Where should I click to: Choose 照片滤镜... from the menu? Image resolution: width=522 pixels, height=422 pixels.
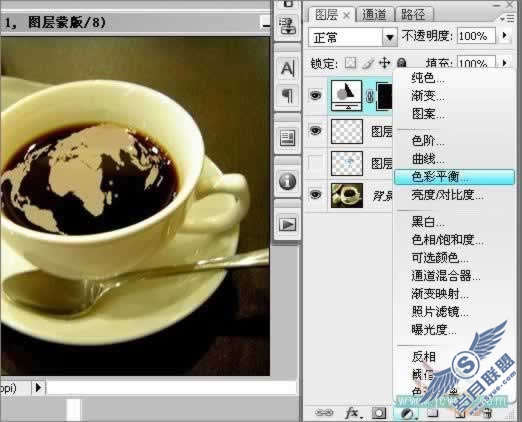tap(440, 312)
